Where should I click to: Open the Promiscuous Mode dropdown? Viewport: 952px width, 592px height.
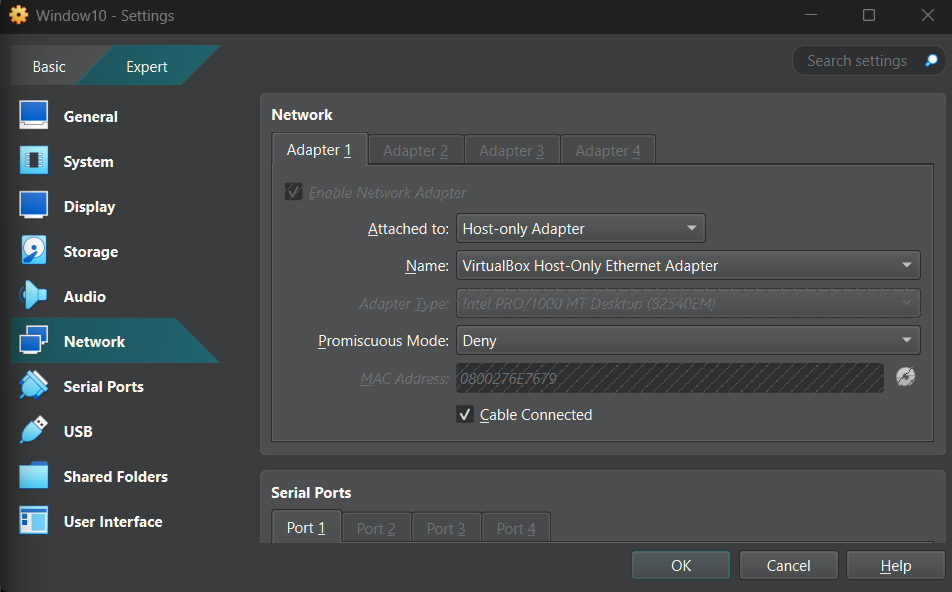pyautogui.click(x=688, y=341)
